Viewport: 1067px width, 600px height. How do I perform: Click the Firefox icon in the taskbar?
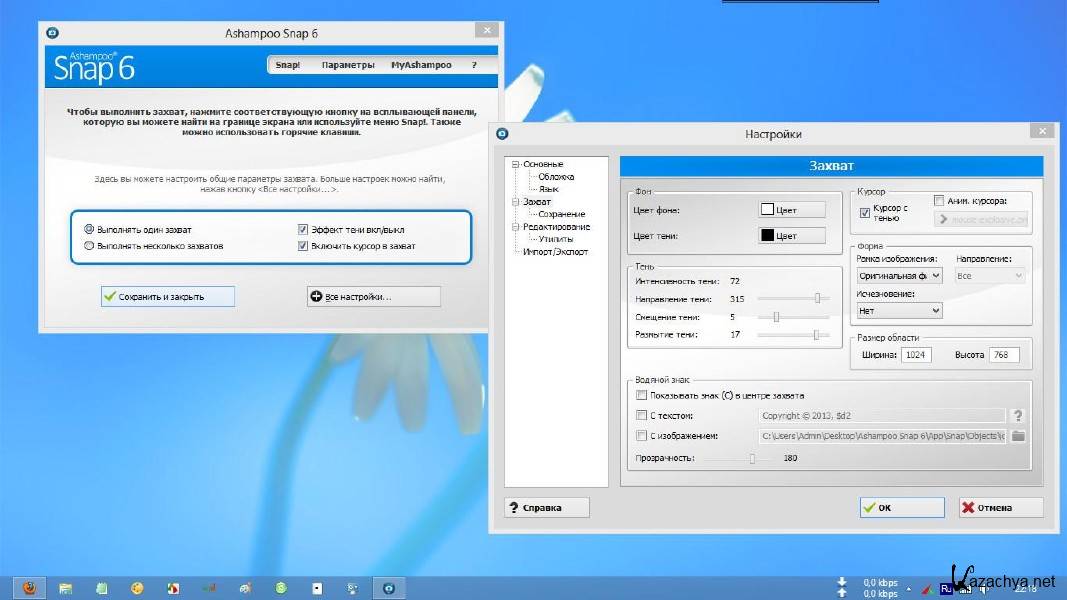pyautogui.click(x=29, y=588)
